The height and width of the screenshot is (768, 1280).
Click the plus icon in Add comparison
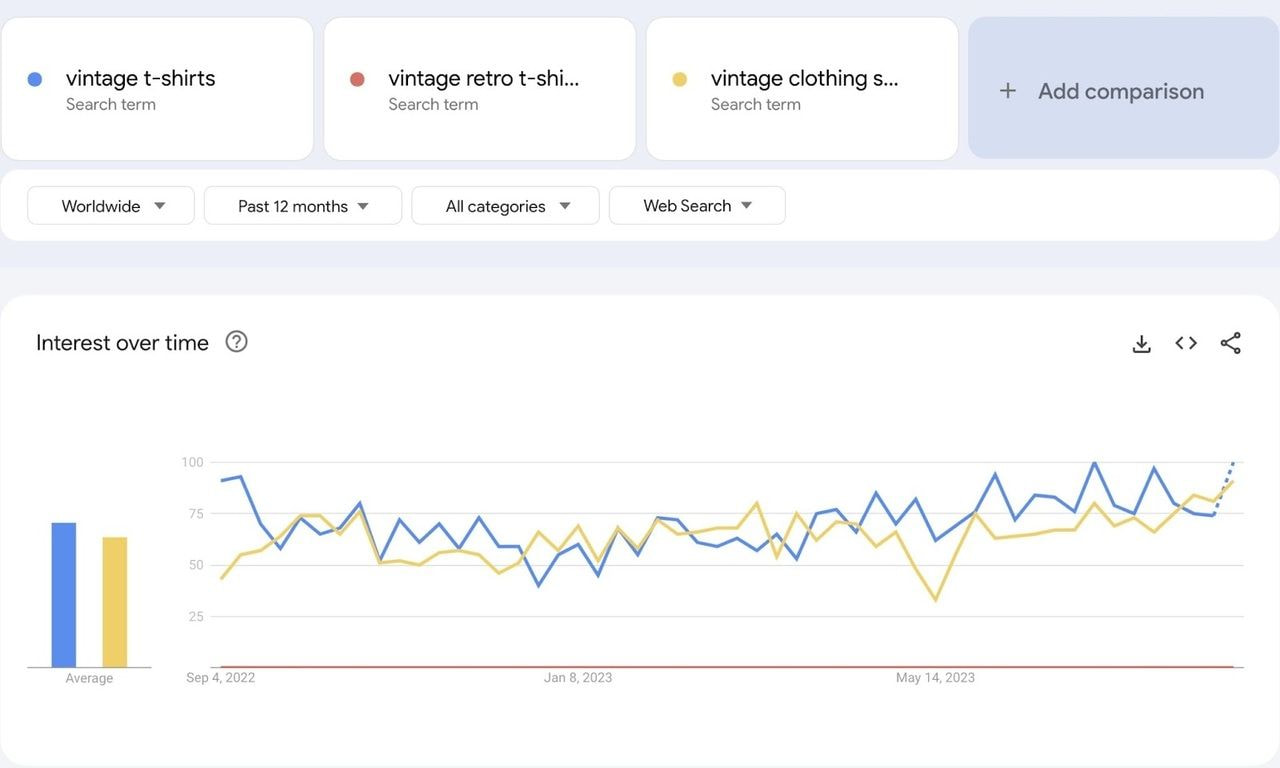[1008, 91]
